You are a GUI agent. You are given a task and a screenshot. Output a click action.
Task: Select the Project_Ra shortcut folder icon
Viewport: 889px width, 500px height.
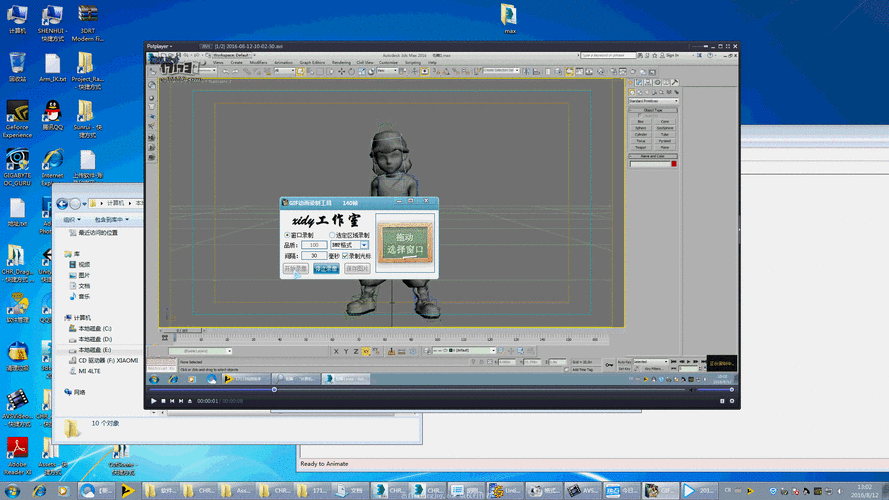(x=87, y=71)
